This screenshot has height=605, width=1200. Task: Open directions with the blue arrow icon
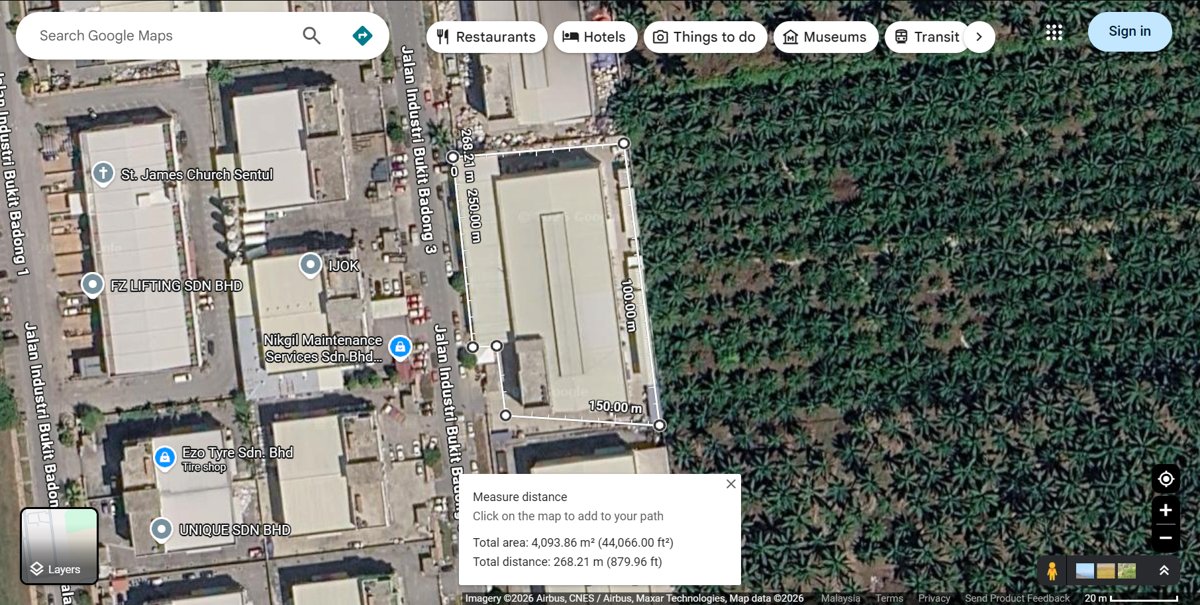pos(362,36)
